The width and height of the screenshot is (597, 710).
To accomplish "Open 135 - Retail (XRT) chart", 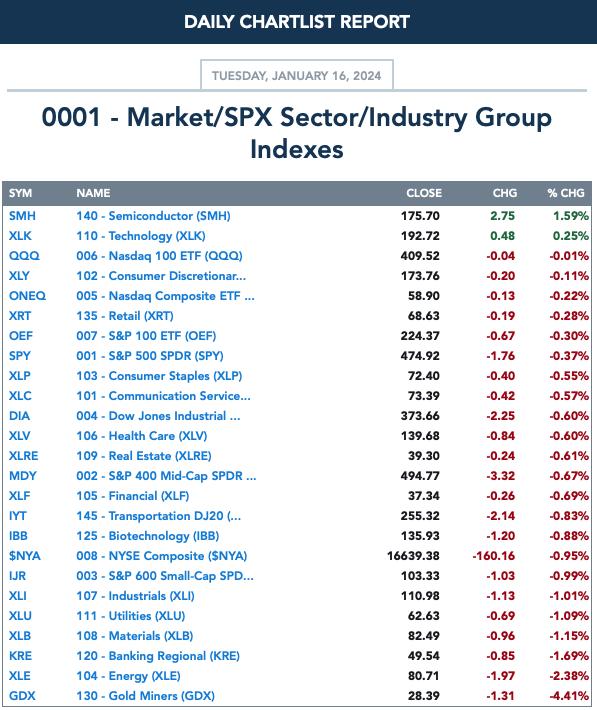I will [125, 316].
